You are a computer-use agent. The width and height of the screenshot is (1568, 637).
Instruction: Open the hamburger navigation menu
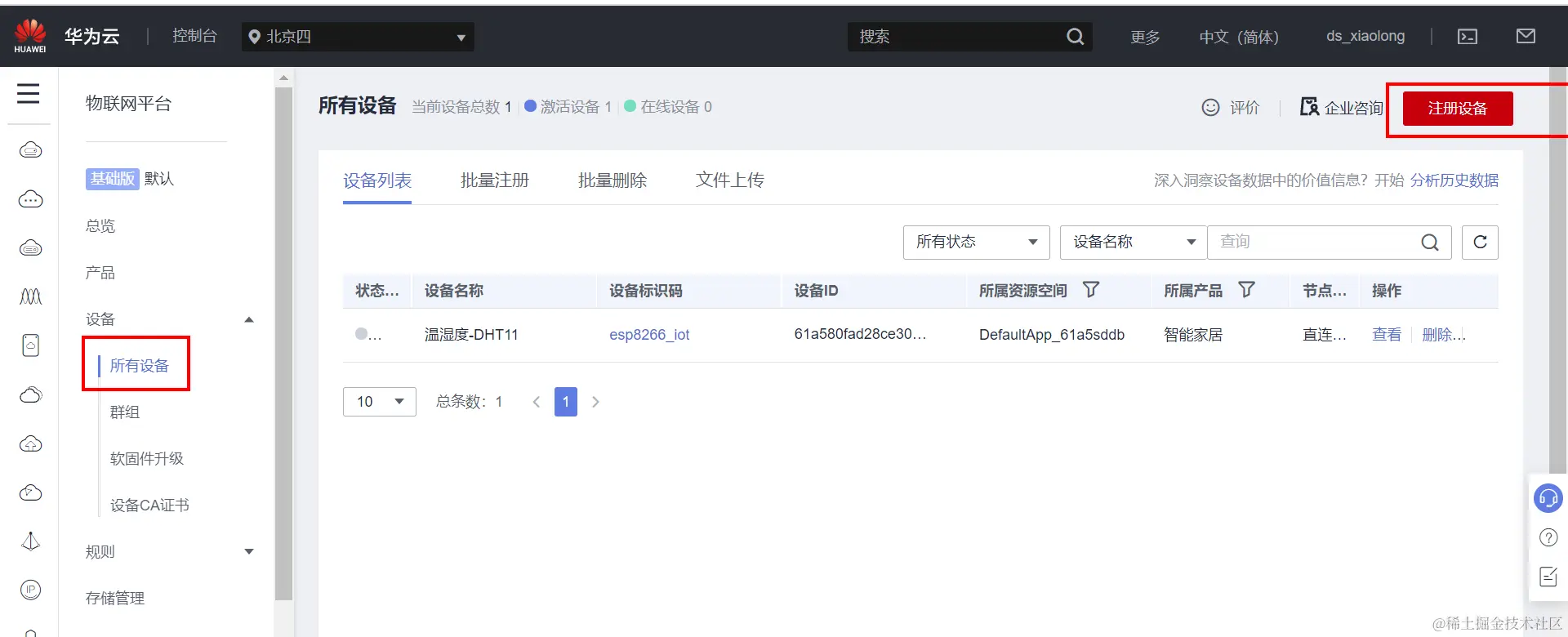29,93
